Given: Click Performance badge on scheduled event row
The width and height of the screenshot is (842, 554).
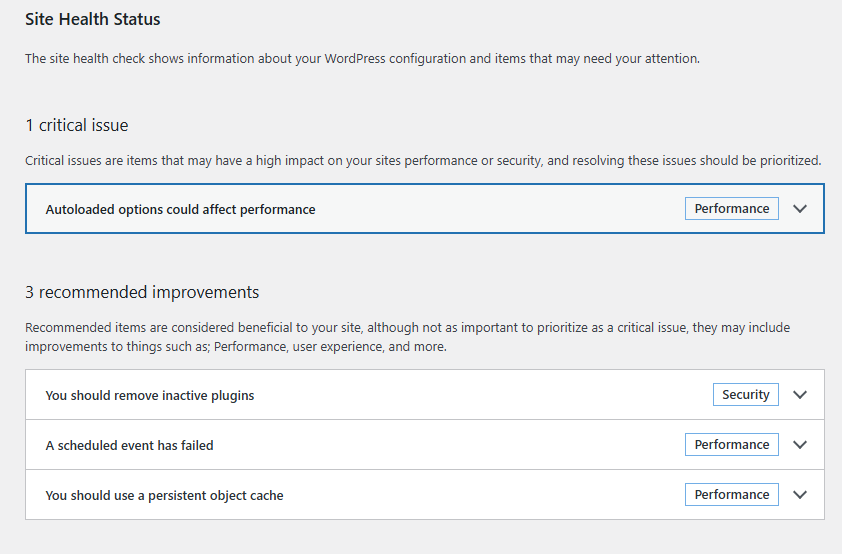Looking at the screenshot, I should [x=732, y=445].
